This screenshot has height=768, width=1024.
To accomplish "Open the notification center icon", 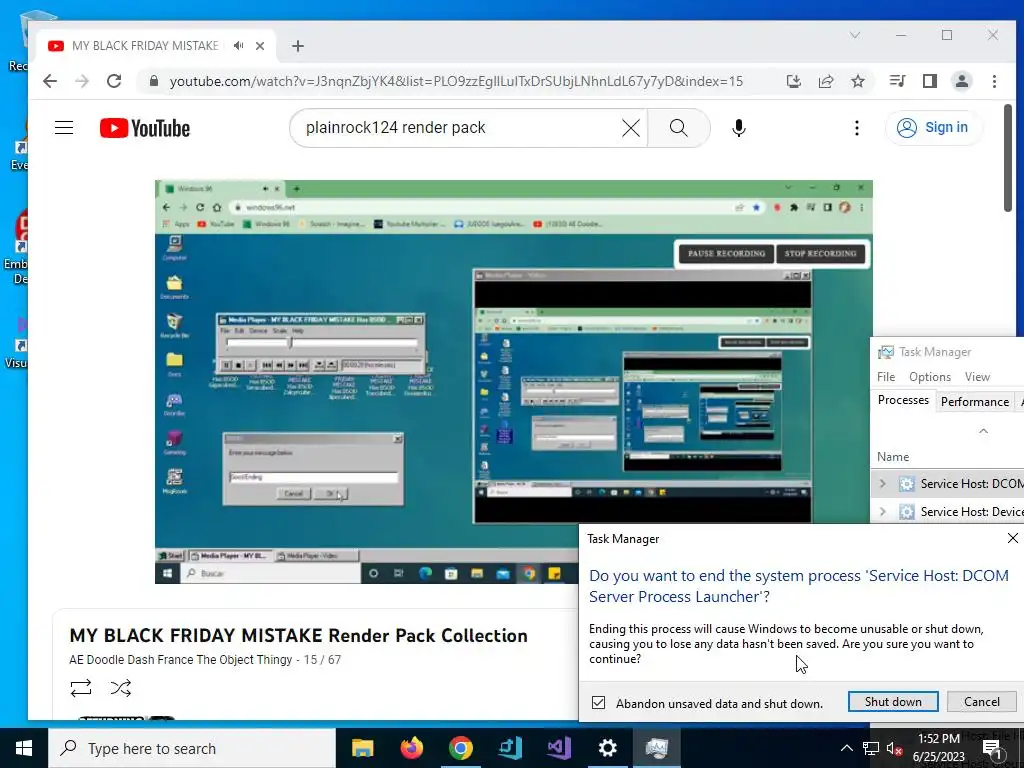I will pos(992,749).
